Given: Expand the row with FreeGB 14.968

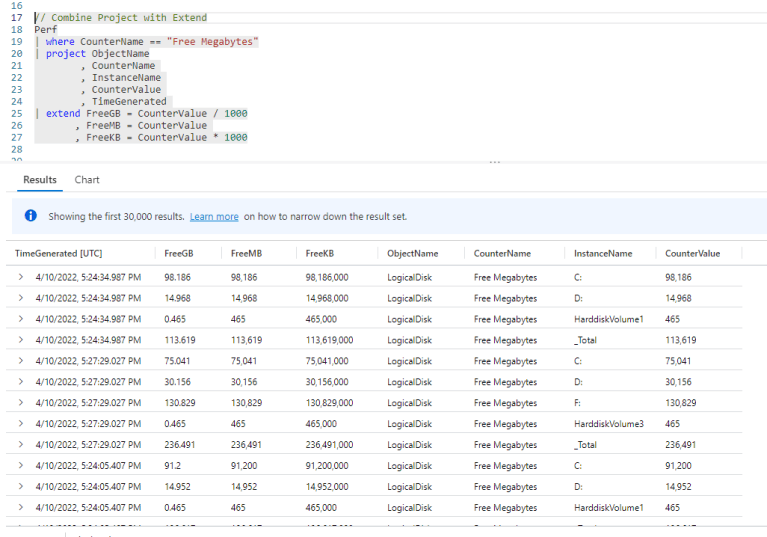Looking at the screenshot, I should [21, 298].
